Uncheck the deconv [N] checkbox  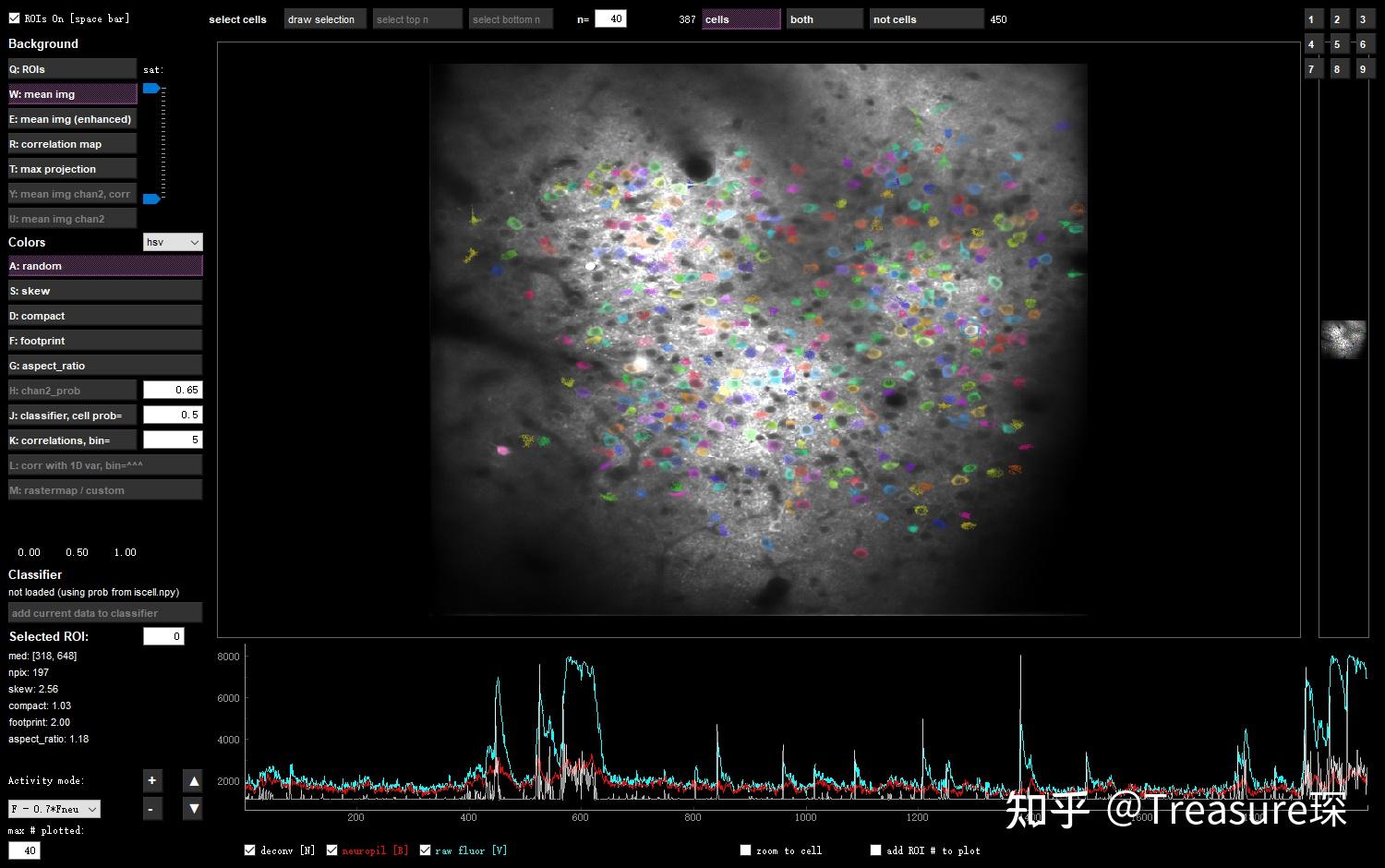[249, 850]
